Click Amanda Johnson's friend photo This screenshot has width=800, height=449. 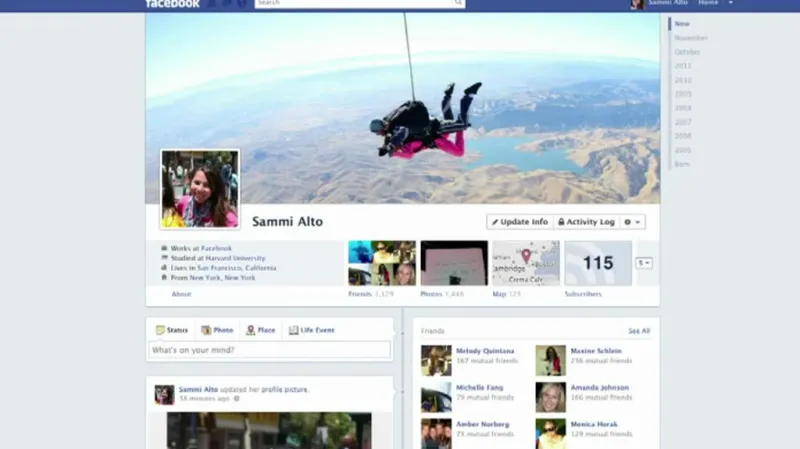click(551, 397)
